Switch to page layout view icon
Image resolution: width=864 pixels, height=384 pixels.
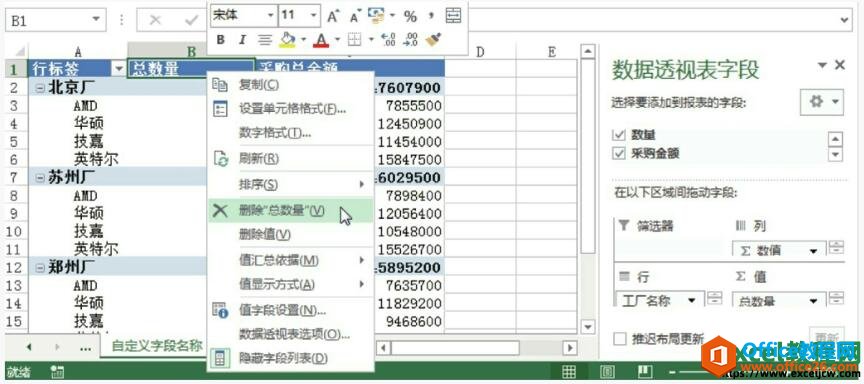coord(607,372)
